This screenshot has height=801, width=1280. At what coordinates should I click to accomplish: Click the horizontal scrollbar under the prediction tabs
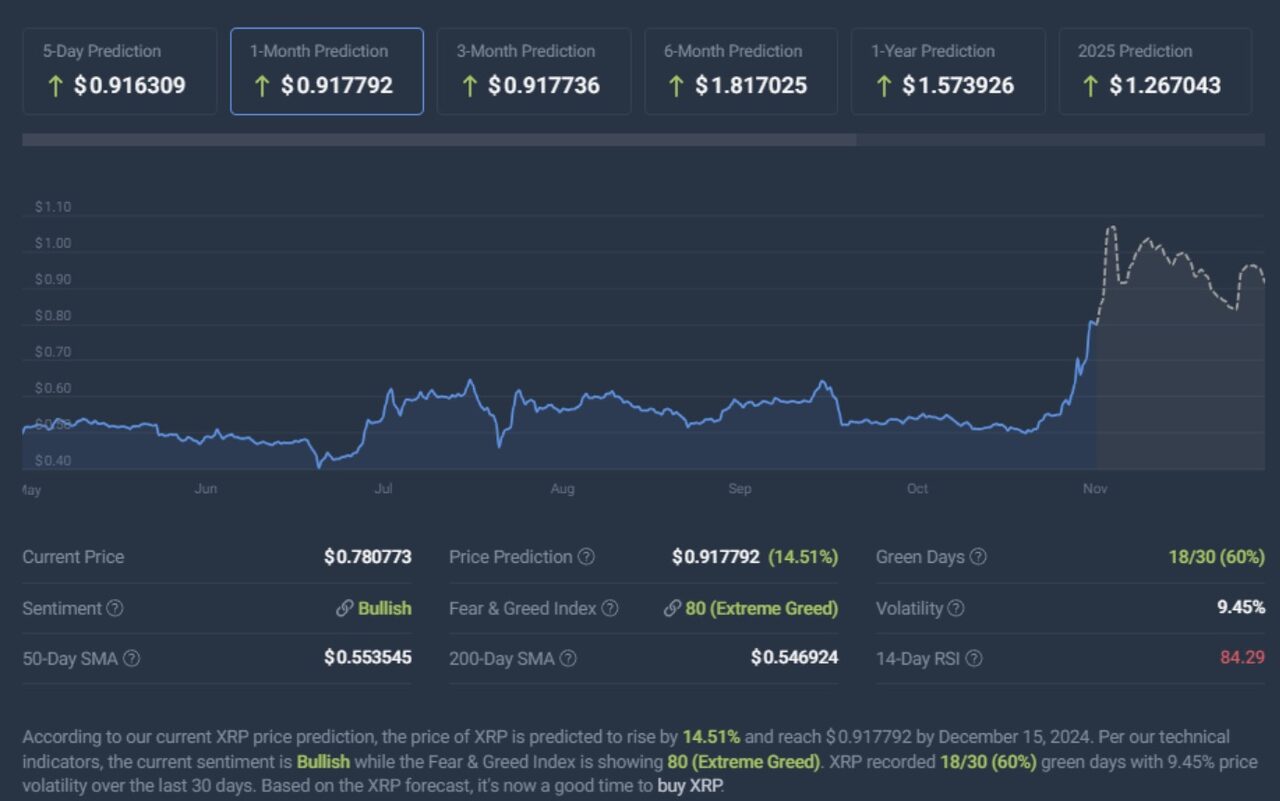pyautogui.click(x=439, y=140)
